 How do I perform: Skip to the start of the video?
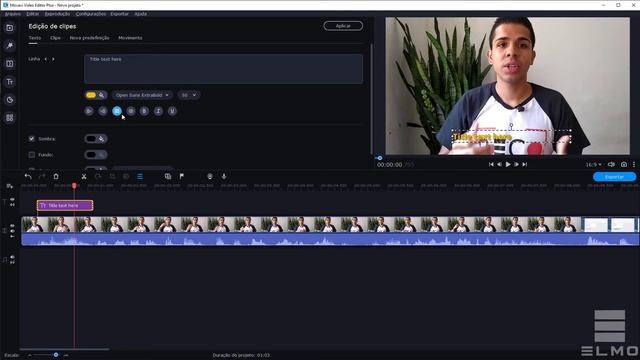(x=491, y=164)
